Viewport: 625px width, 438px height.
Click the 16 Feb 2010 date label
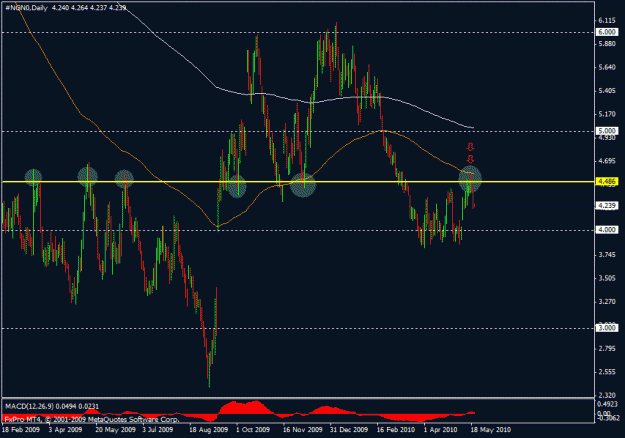click(x=396, y=430)
